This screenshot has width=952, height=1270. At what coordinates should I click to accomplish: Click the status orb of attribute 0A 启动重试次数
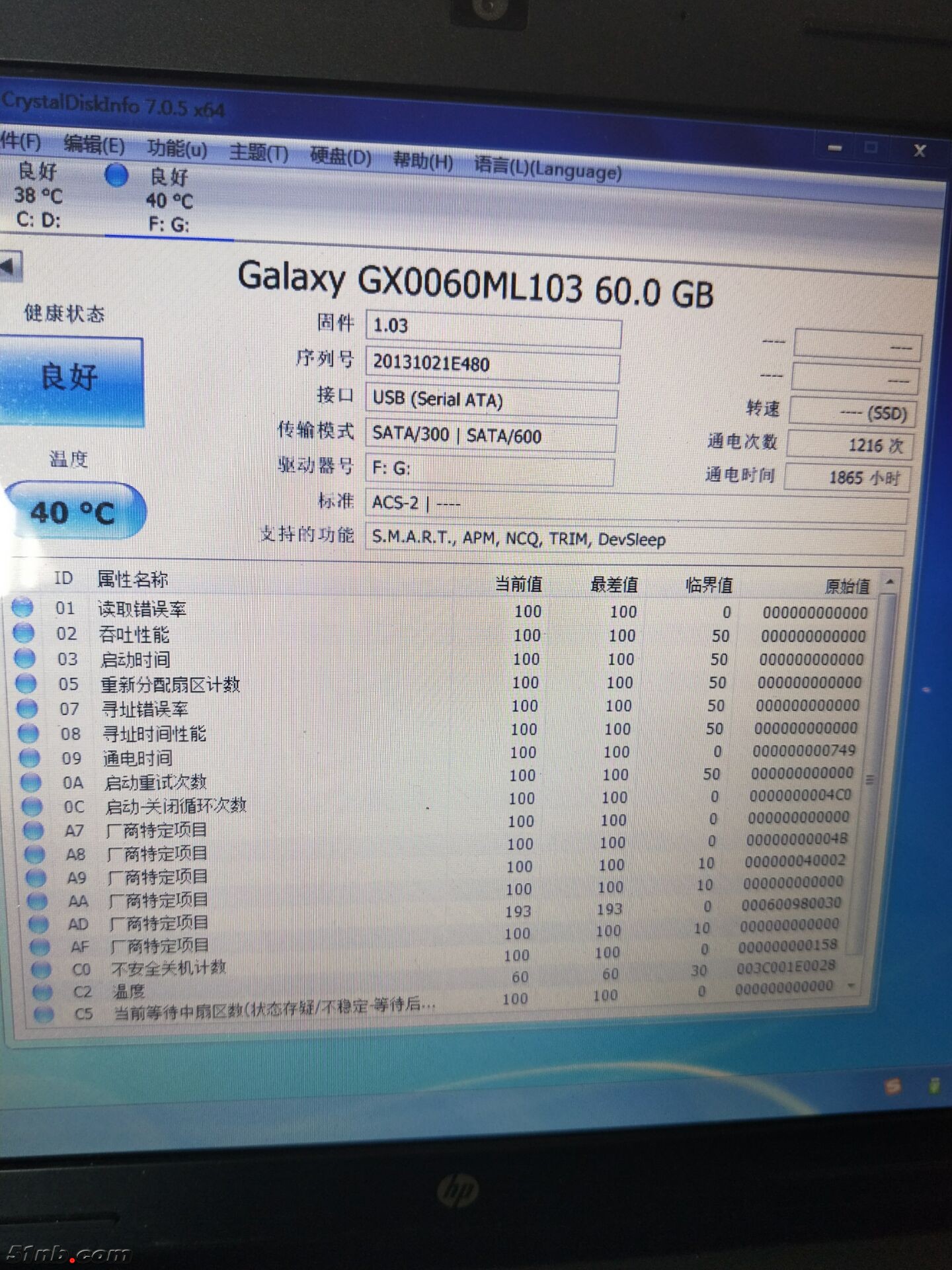(31, 782)
